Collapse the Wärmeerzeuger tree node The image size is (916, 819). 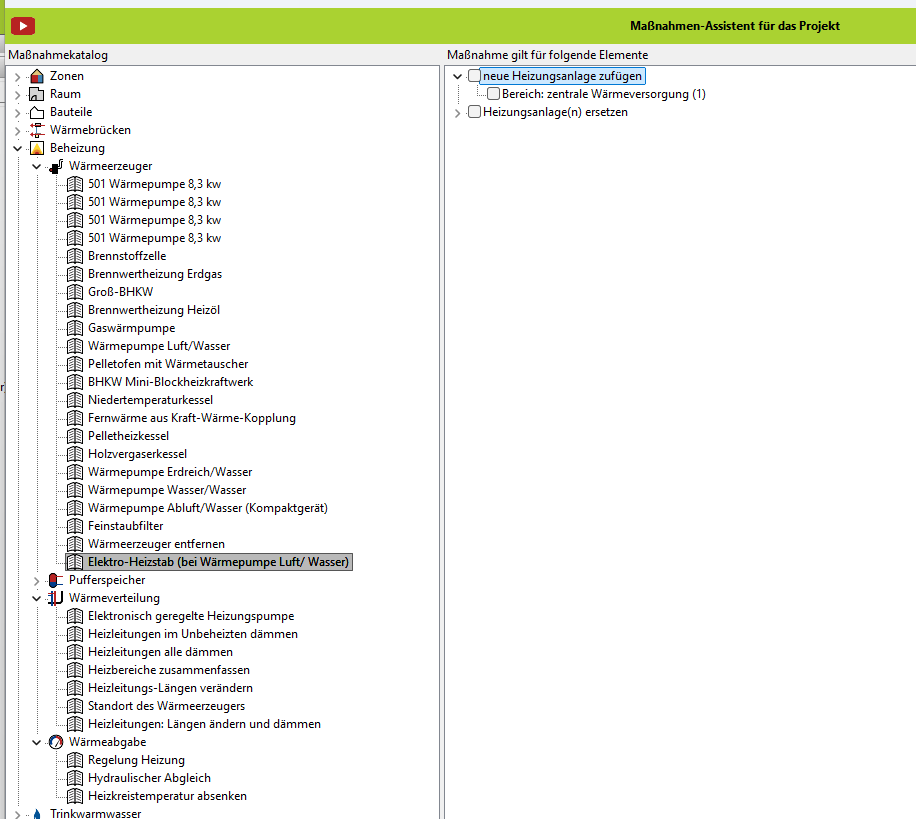[37, 166]
